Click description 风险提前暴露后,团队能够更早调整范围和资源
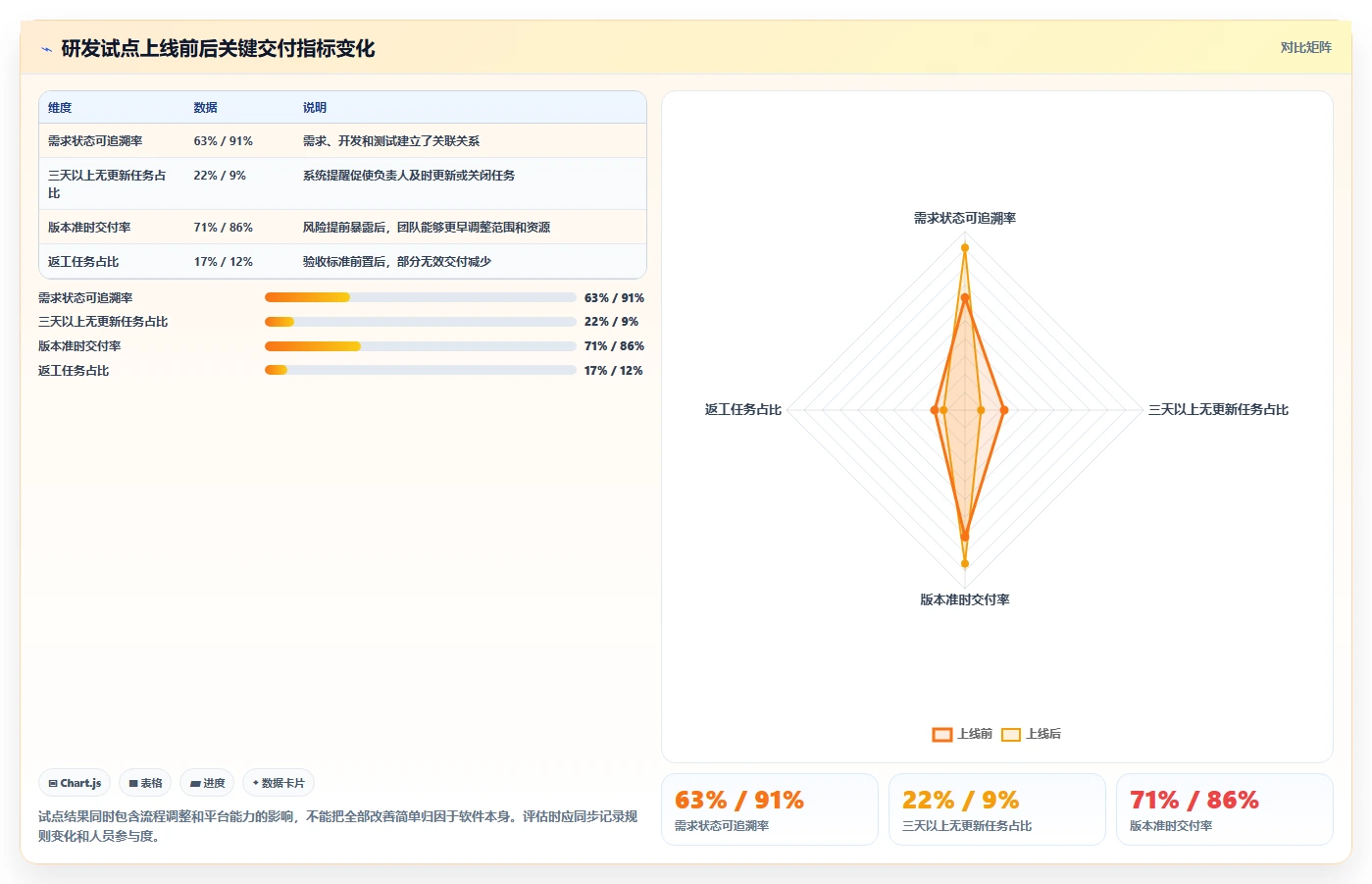 coord(427,228)
